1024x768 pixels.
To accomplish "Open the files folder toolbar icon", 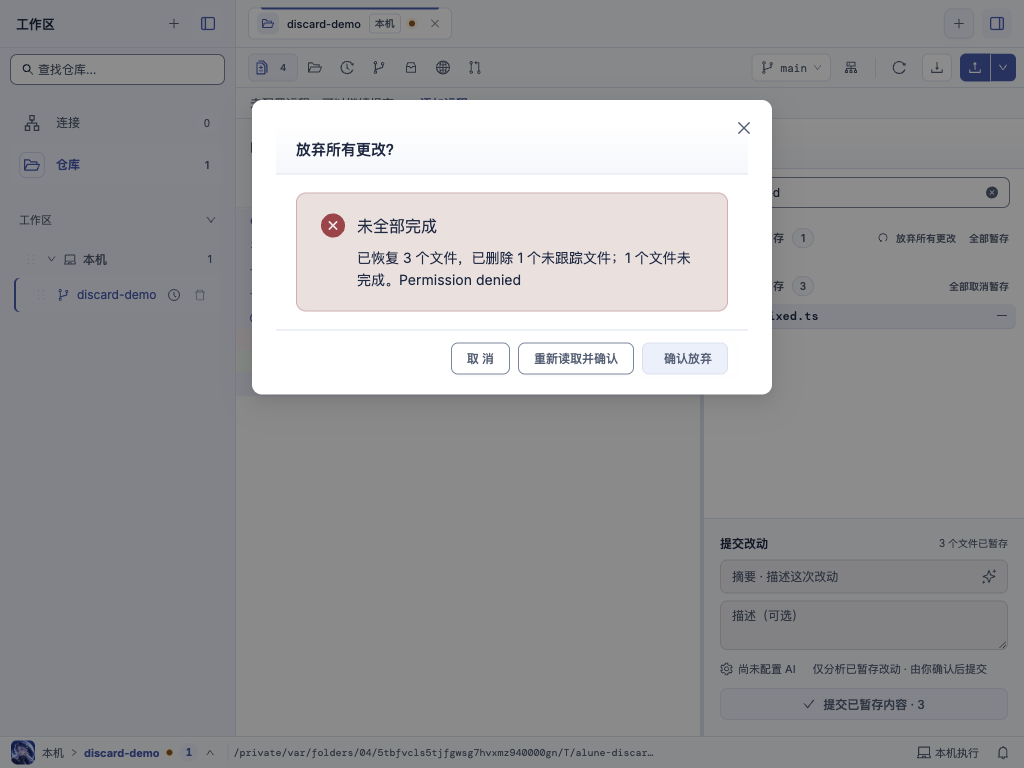I will click(315, 67).
